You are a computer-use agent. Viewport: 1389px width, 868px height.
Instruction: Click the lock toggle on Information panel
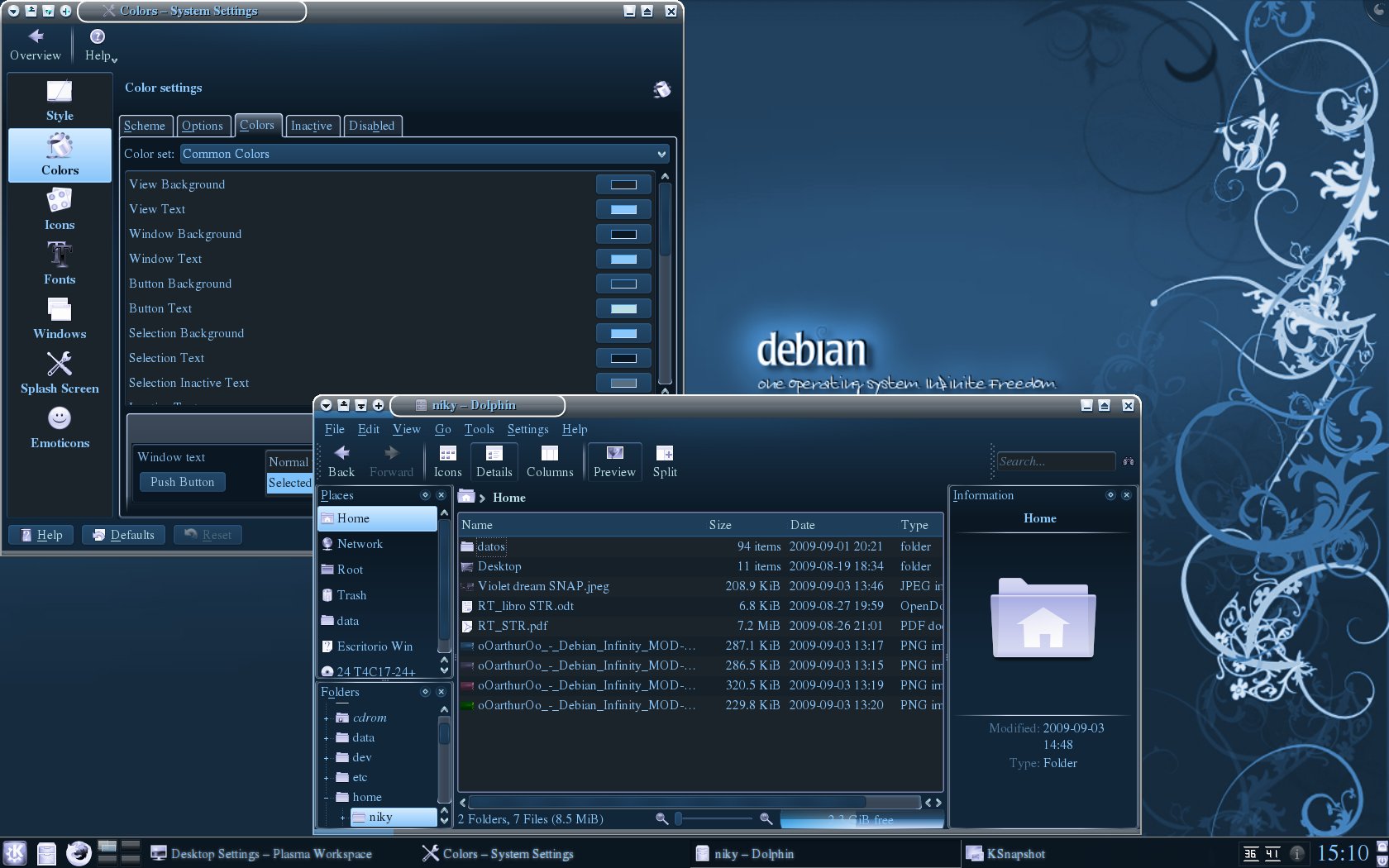point(1110,495)
